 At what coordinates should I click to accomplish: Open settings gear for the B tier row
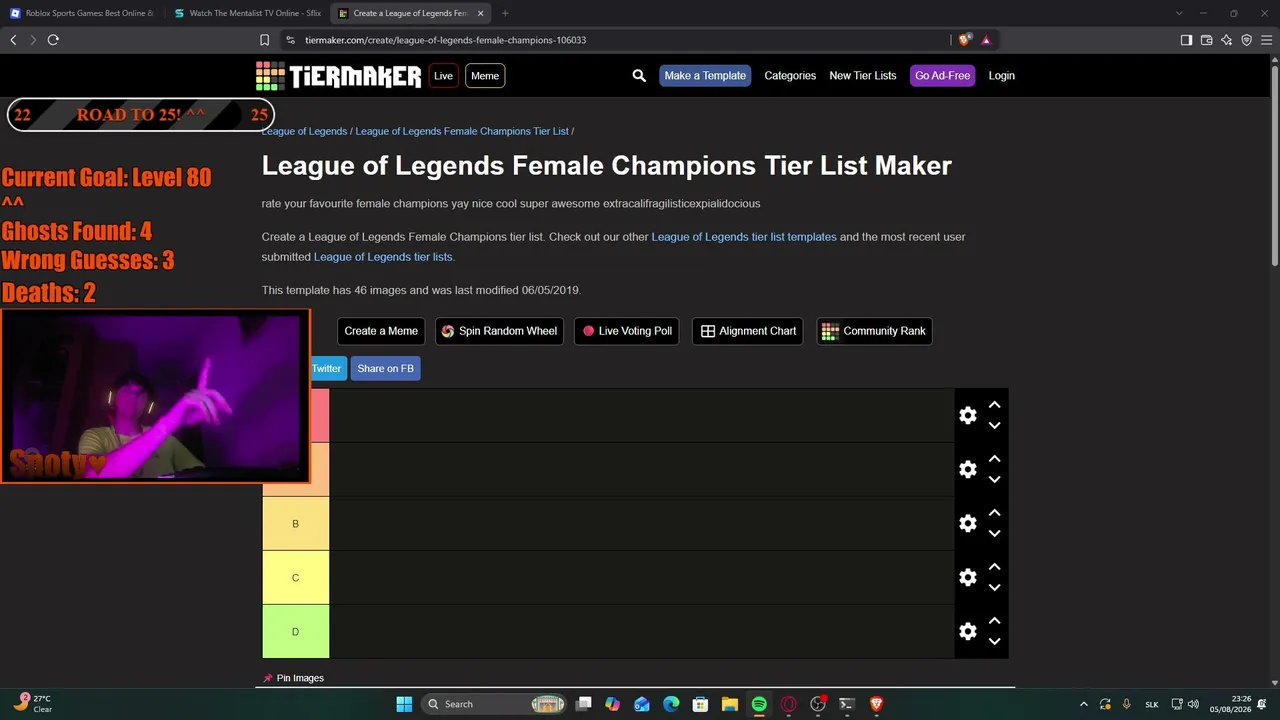point(967,523)
